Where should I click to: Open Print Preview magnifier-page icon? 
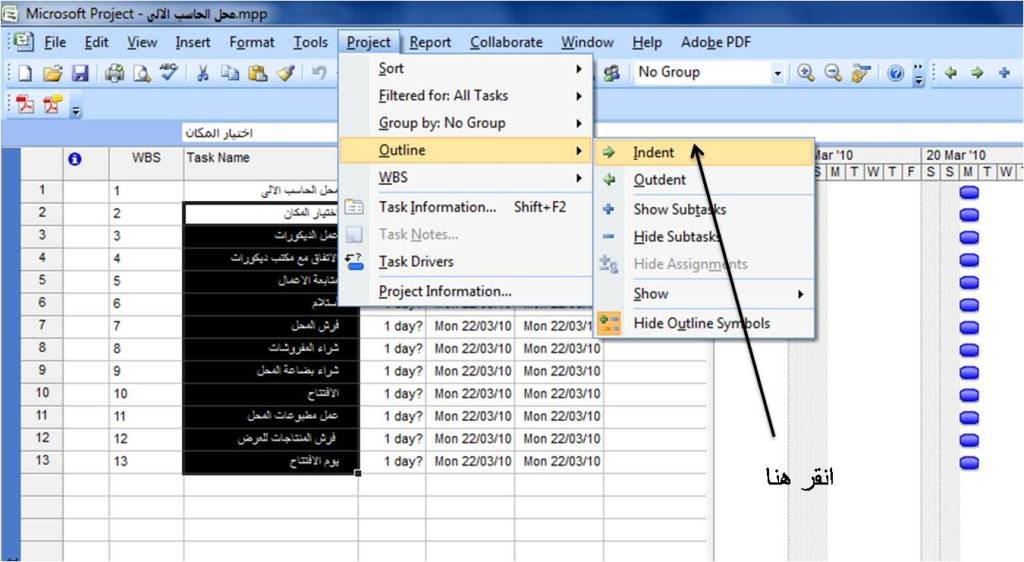click(x=142, y=73)
